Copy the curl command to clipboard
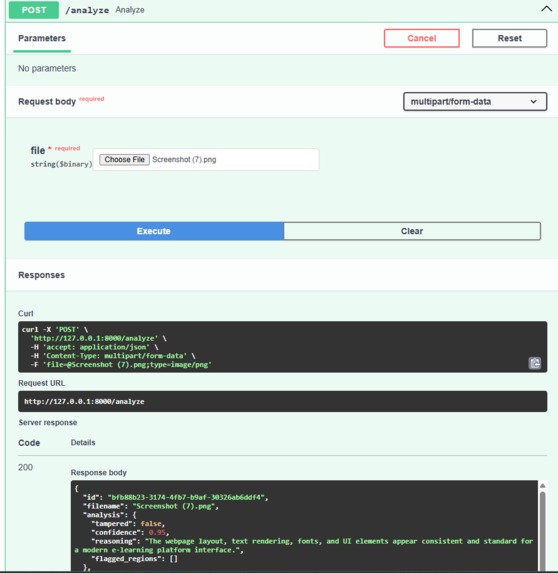 pyautogui.click(x=535, y=363)
